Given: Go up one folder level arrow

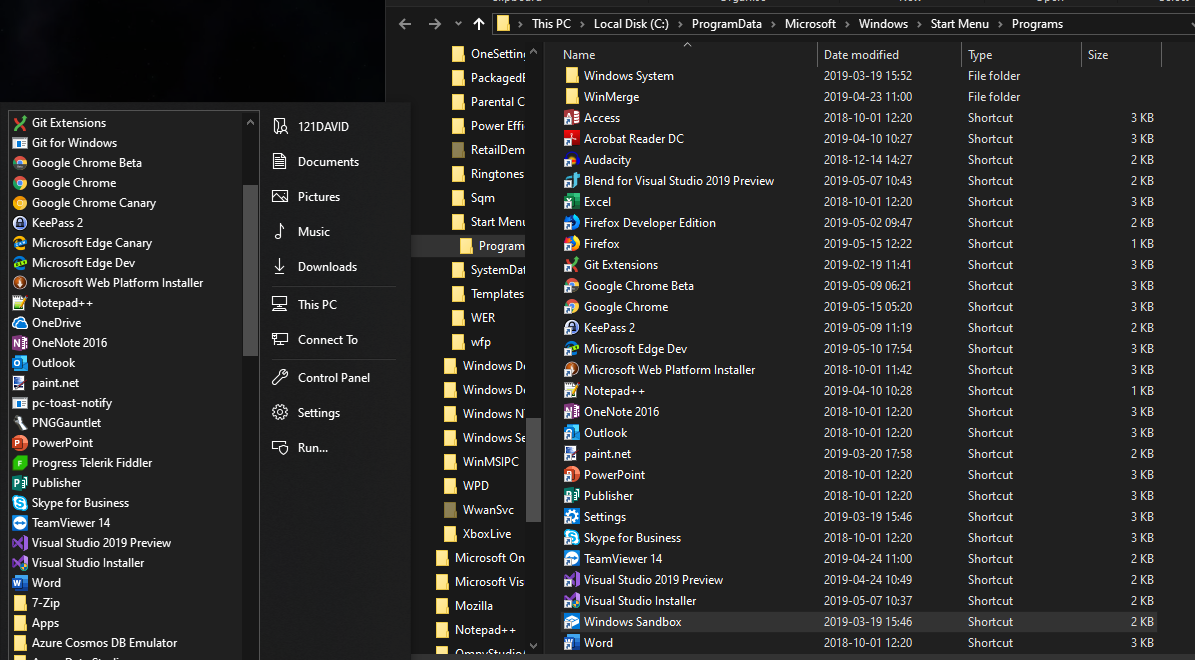Looking at the screenshot, I should click(x=479, y=24).
